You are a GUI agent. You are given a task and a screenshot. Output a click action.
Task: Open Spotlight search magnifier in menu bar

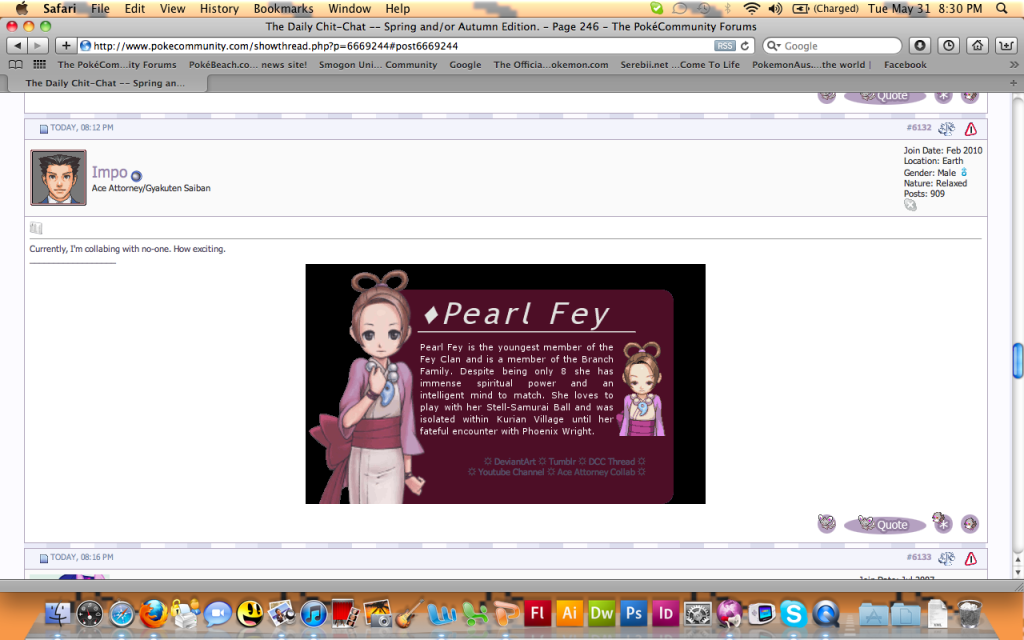click(x=1002, y=8)
